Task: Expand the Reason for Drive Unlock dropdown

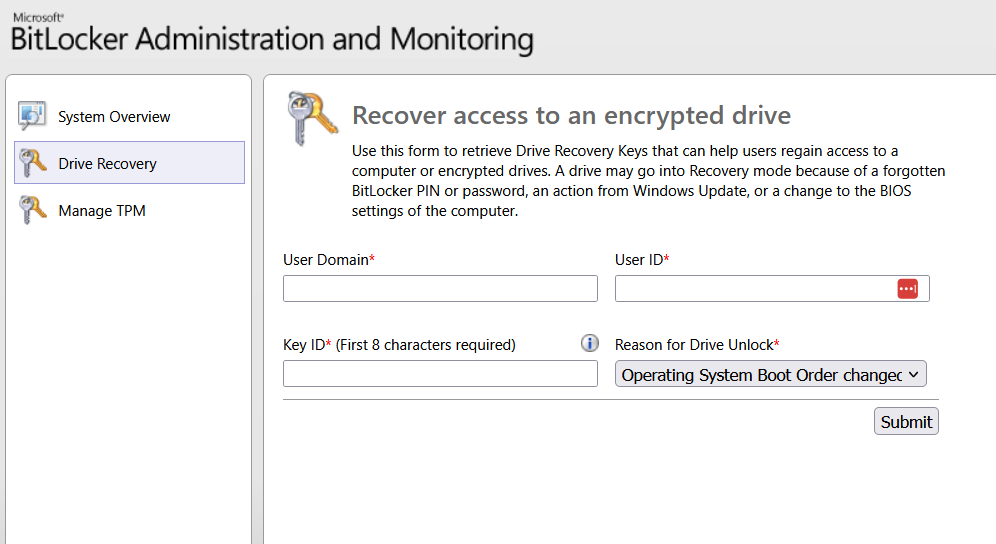Action: pyautogui.click(x=771, y=374)
